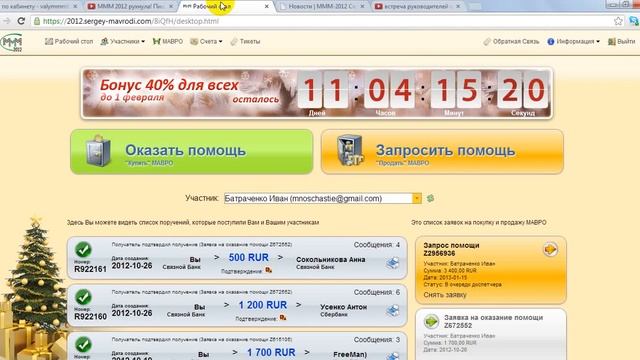This screenshot has height=360, width=640.
Task: Click the 1 200 RUR amount
Action: [x=263, y=305]
